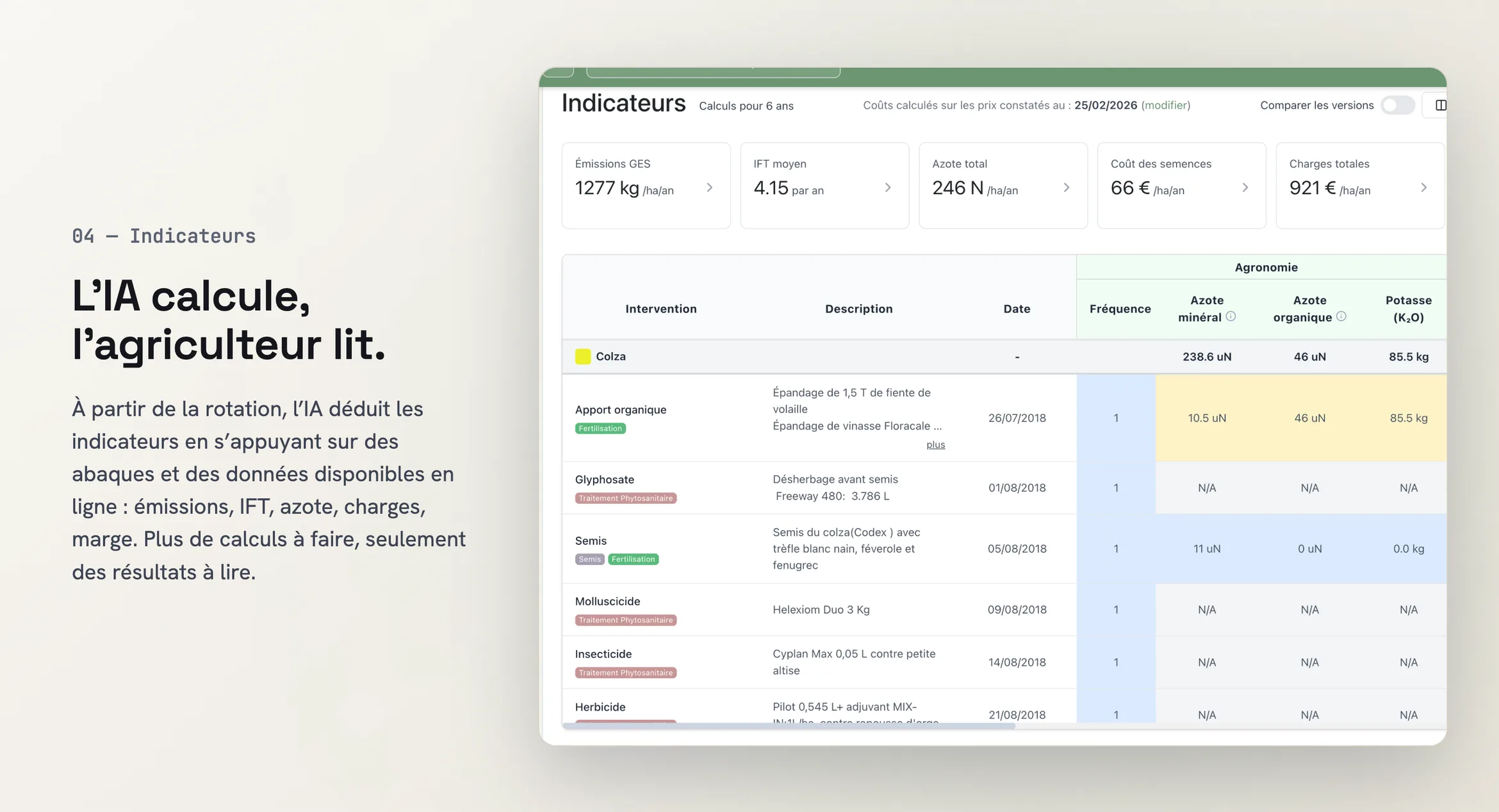Screen dimensions: 1499x812
Task: Click the Fertilisation tag under Apport organique
Action: (x=600, y=428)
